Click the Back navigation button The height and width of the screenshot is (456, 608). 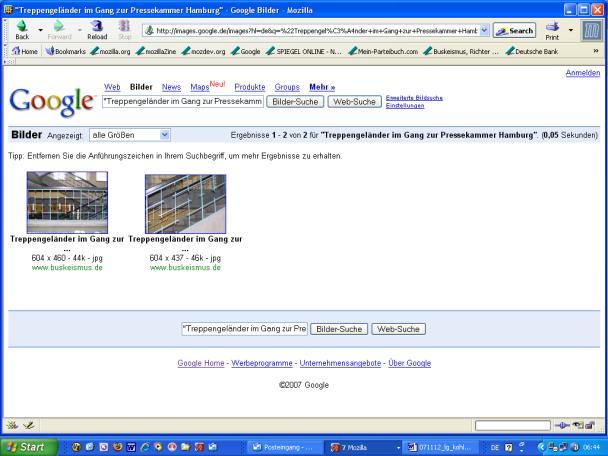click(22, 30)
